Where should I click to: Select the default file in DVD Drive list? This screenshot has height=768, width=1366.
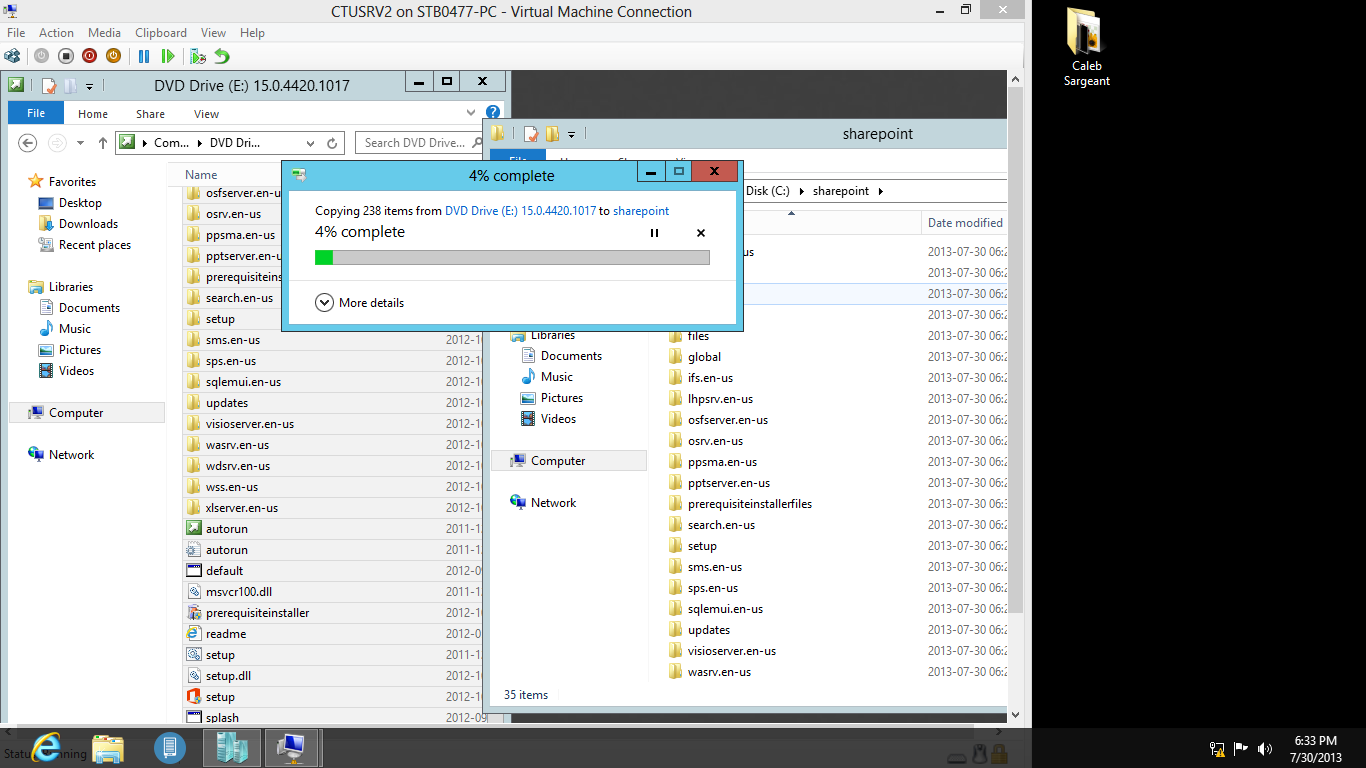224,571
